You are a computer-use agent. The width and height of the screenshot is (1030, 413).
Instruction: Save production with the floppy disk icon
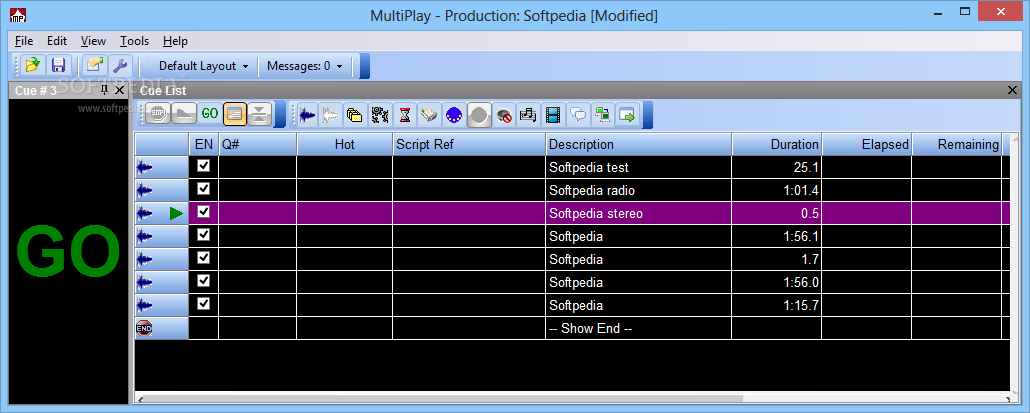pyautogui.click(x=58, y=65)
